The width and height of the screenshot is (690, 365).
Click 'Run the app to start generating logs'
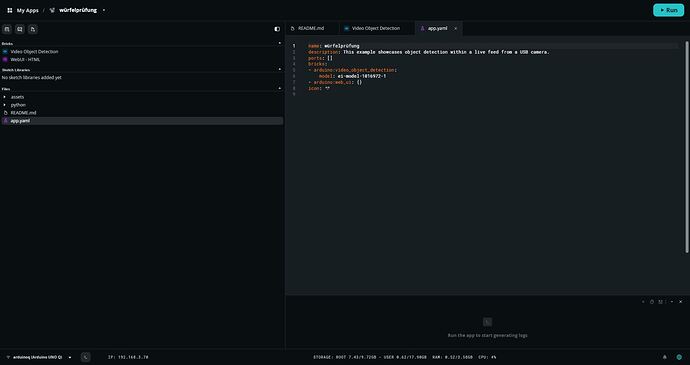click(x=488, y=336)
